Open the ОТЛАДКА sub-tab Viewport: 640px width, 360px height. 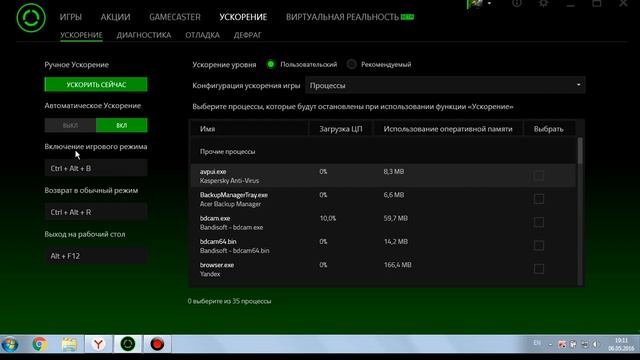coord(202,35)
